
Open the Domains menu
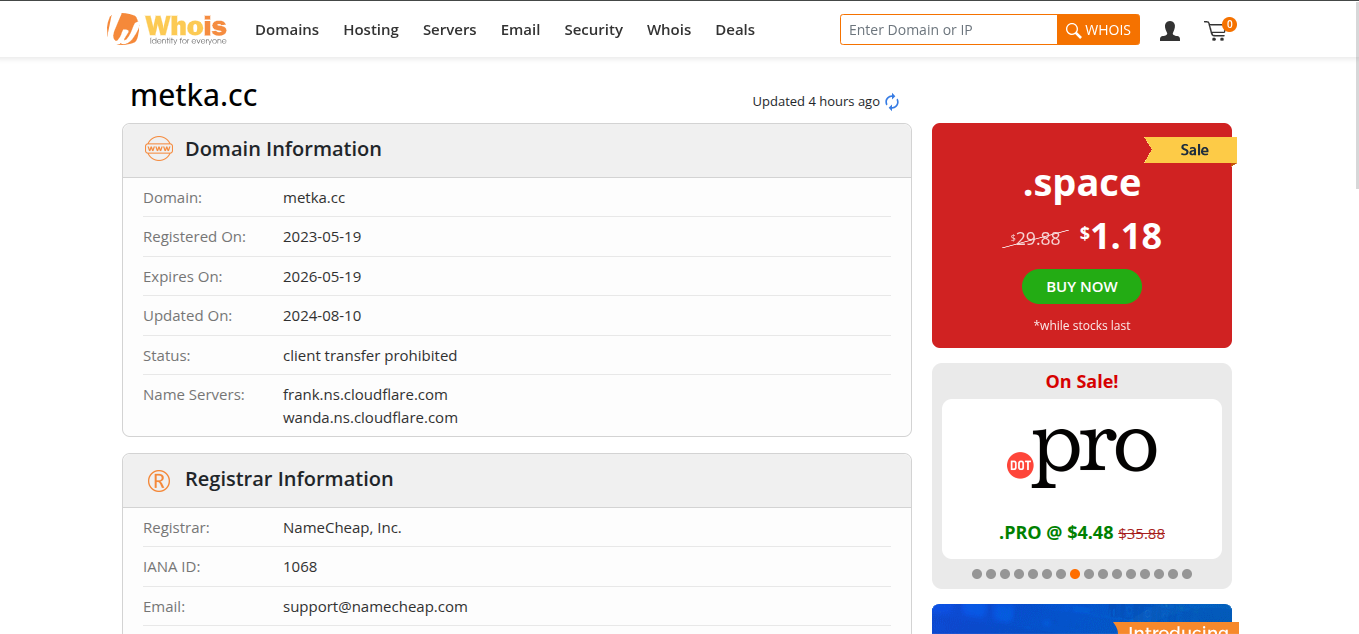pyautogui.click(x=287, y=30)
